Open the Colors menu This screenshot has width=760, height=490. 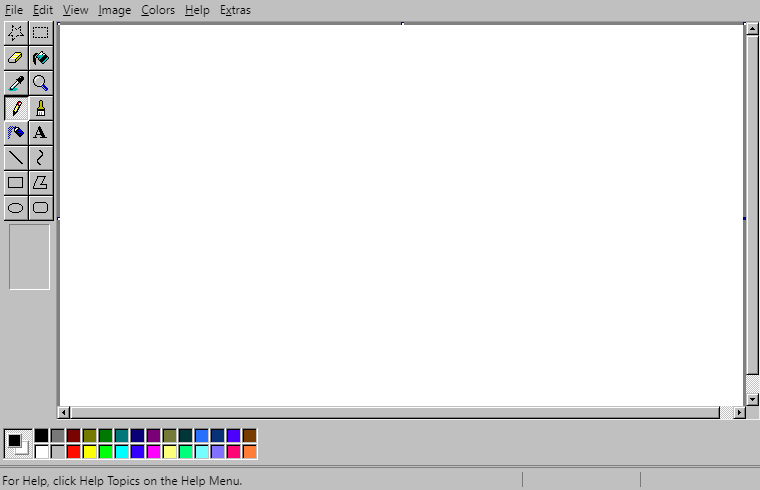pyautogui.click(x=158, y=10)
